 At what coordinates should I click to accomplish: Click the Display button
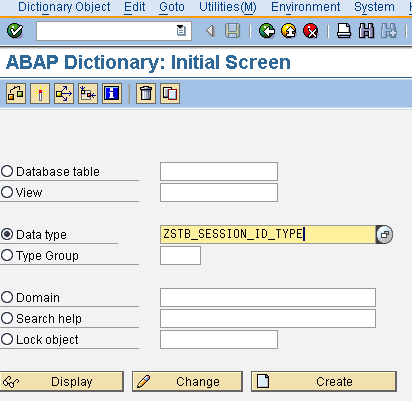pyautogui.click(x=62, y=381)
